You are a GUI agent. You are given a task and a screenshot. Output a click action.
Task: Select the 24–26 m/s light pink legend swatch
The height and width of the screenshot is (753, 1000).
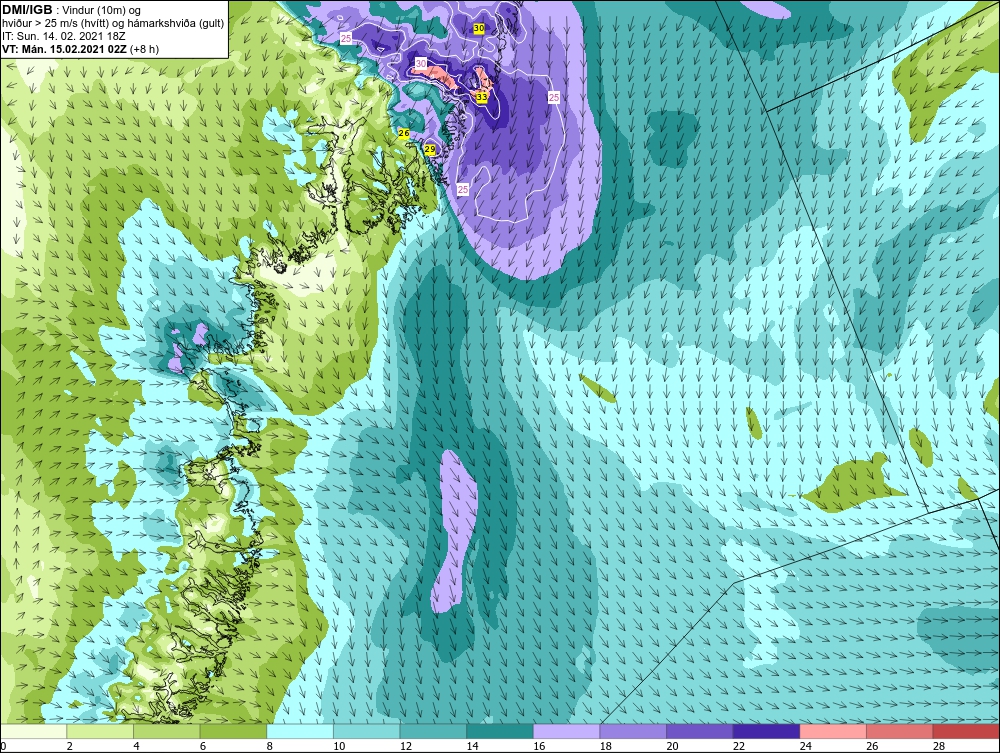click(833, 731)
